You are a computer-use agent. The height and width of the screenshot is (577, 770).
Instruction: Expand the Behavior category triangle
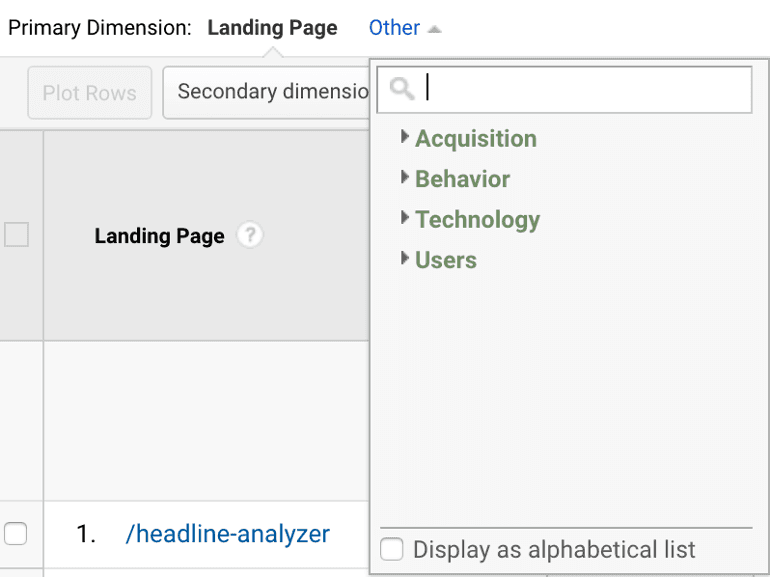[405, 178]
